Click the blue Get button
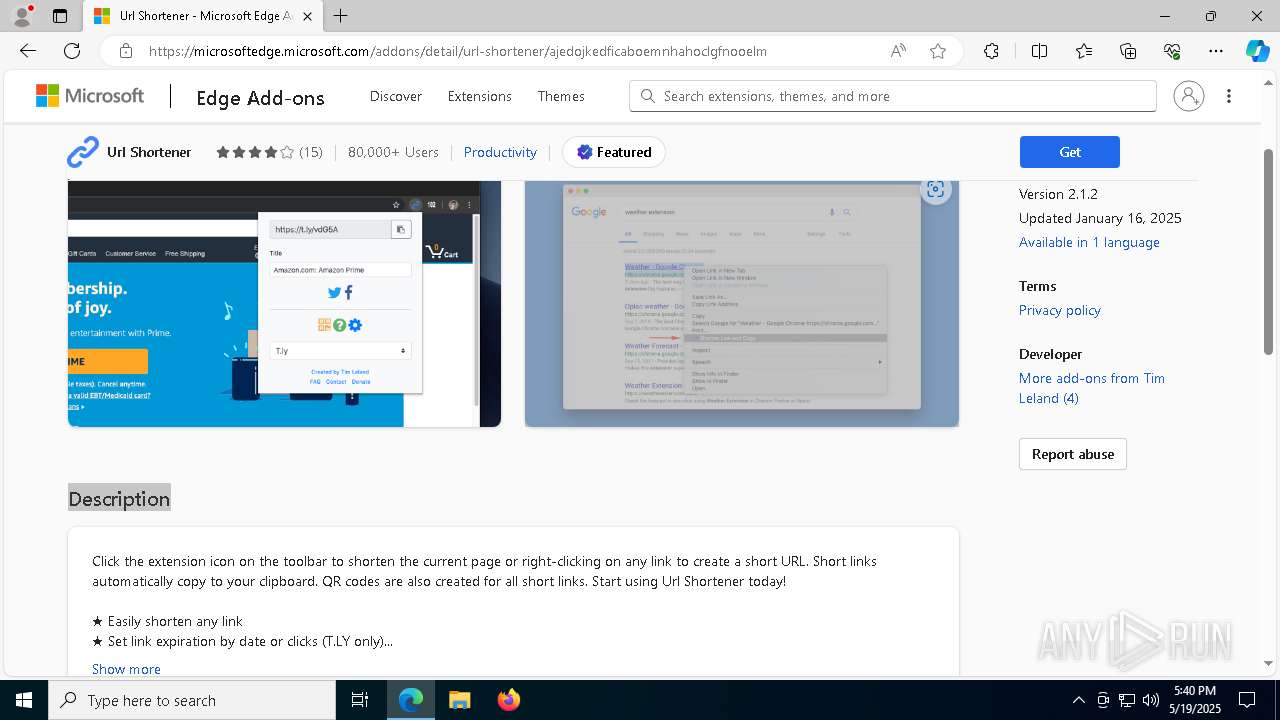 pos(1070,152)
